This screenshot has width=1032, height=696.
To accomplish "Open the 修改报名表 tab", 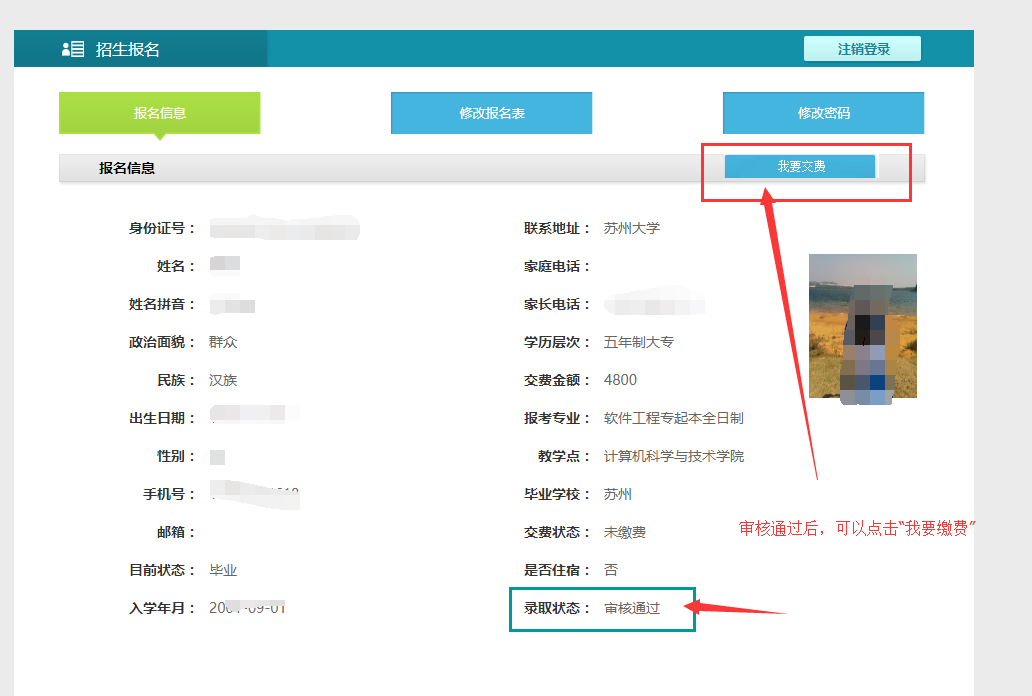I will coord(491,113).
